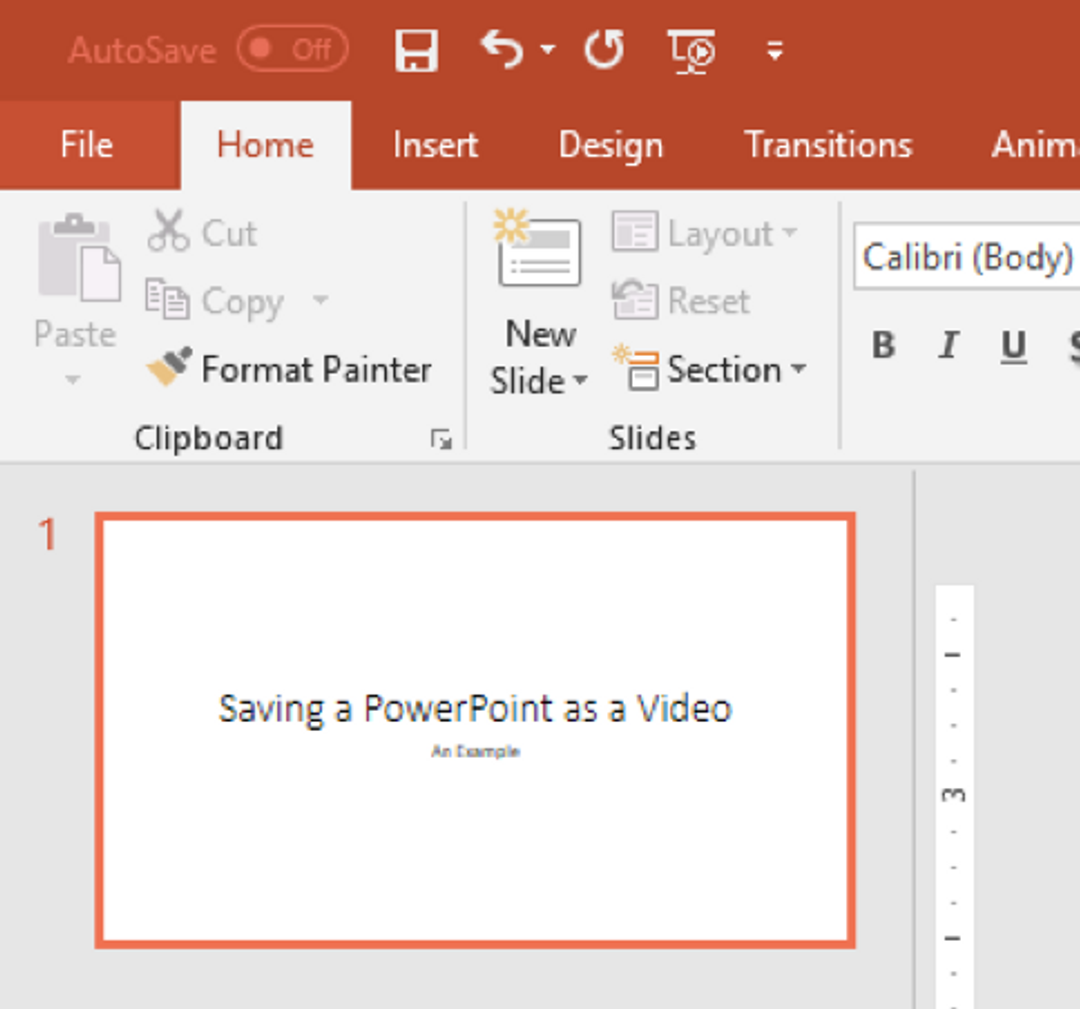Switch to the Insert ribbon tab
This screenshot has height=1009, width=1080.
[436, 144]
